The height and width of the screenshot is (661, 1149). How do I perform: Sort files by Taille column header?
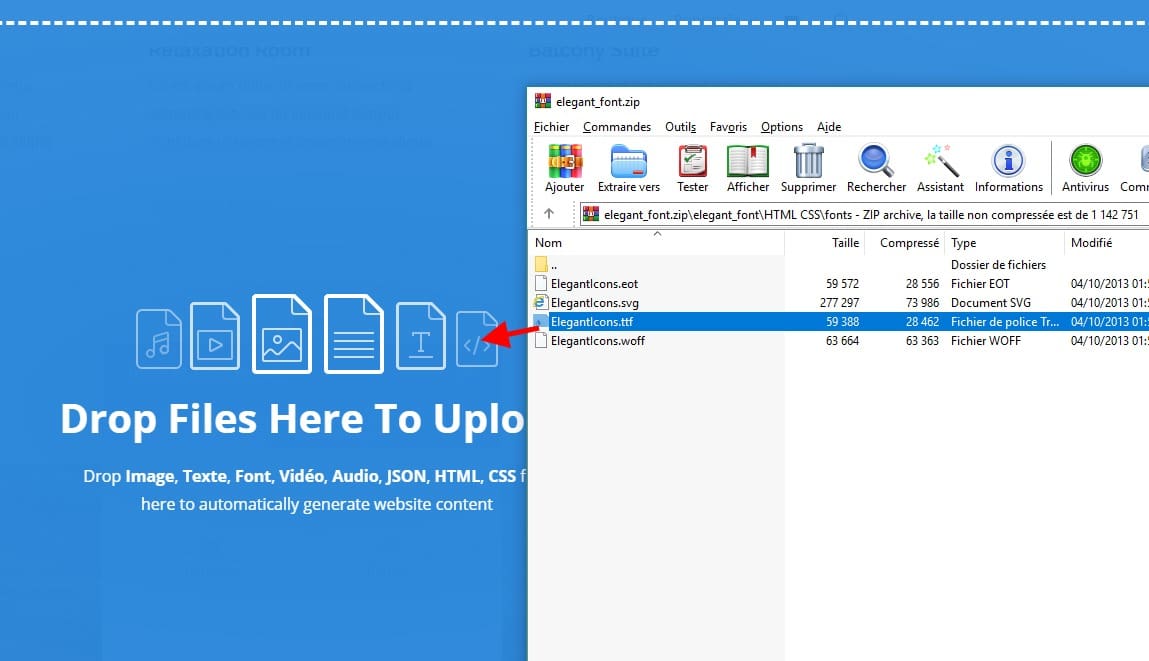point(845,243)
